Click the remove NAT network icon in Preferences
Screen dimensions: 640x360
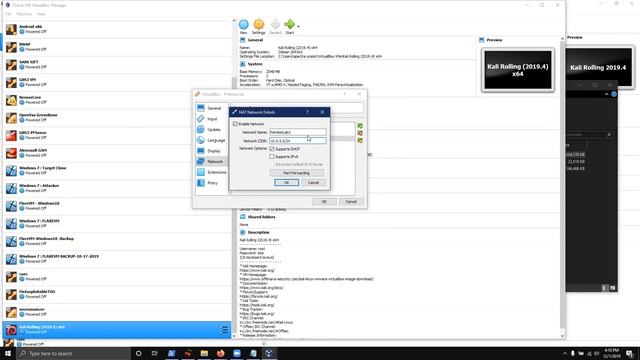click(x=360, y=133)
